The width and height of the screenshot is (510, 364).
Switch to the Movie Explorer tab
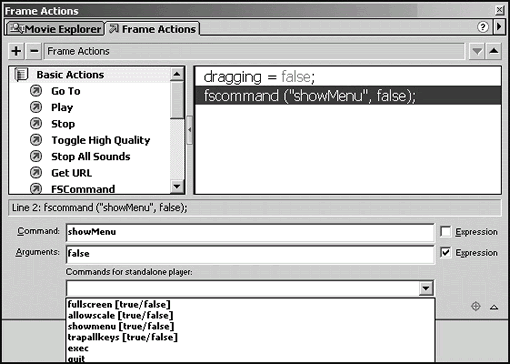56,29
